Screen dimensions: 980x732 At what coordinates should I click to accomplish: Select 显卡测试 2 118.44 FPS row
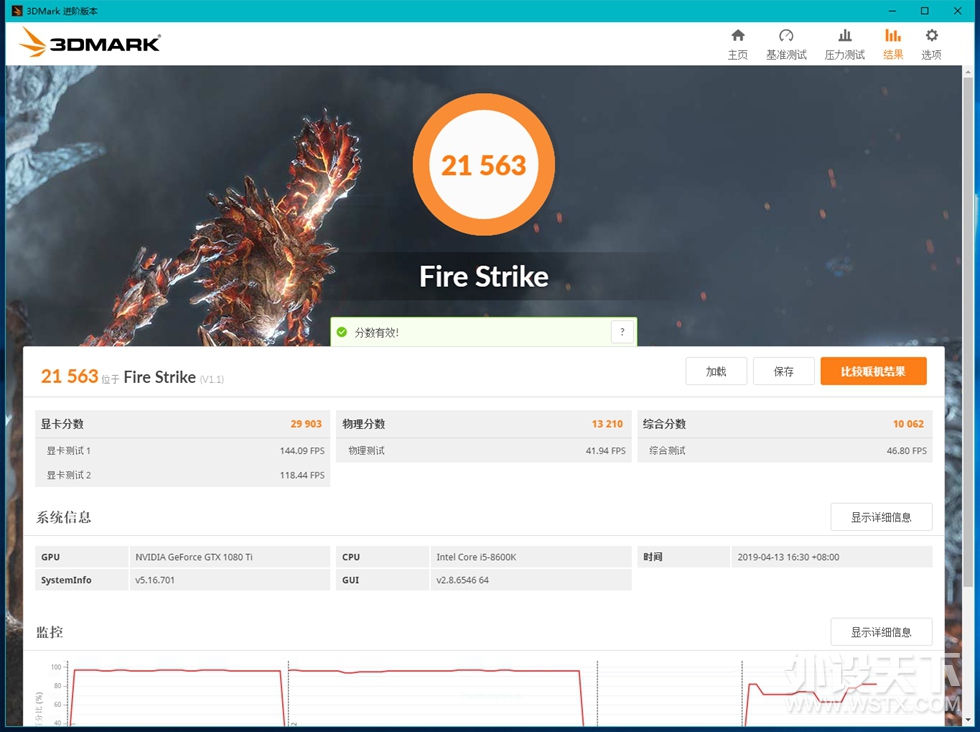182,475
